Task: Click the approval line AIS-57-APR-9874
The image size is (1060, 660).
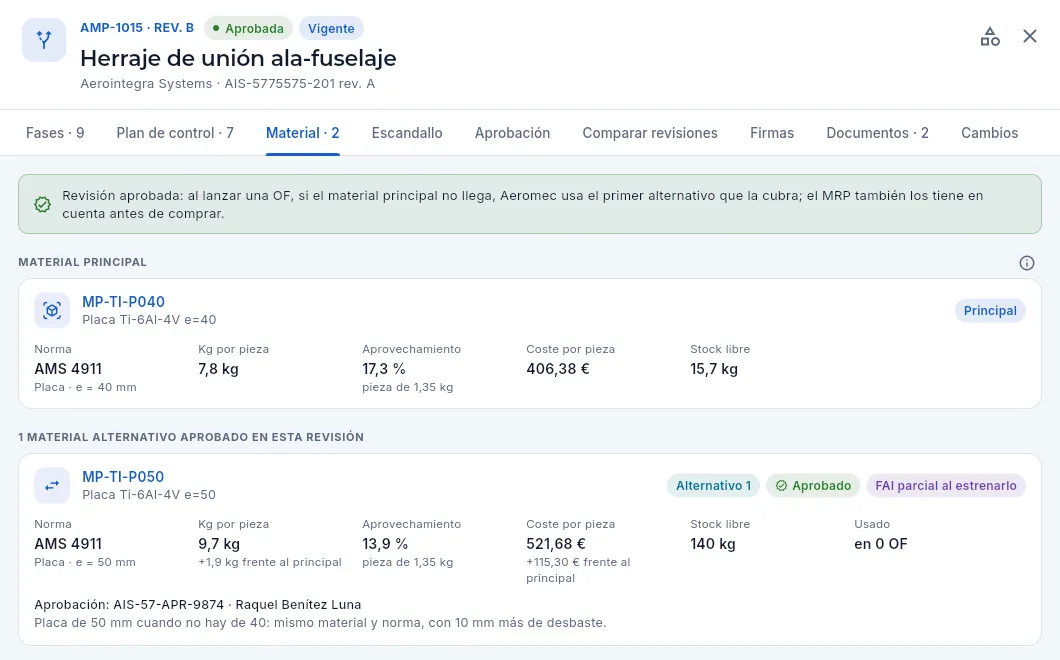Action: click(197, 605)
